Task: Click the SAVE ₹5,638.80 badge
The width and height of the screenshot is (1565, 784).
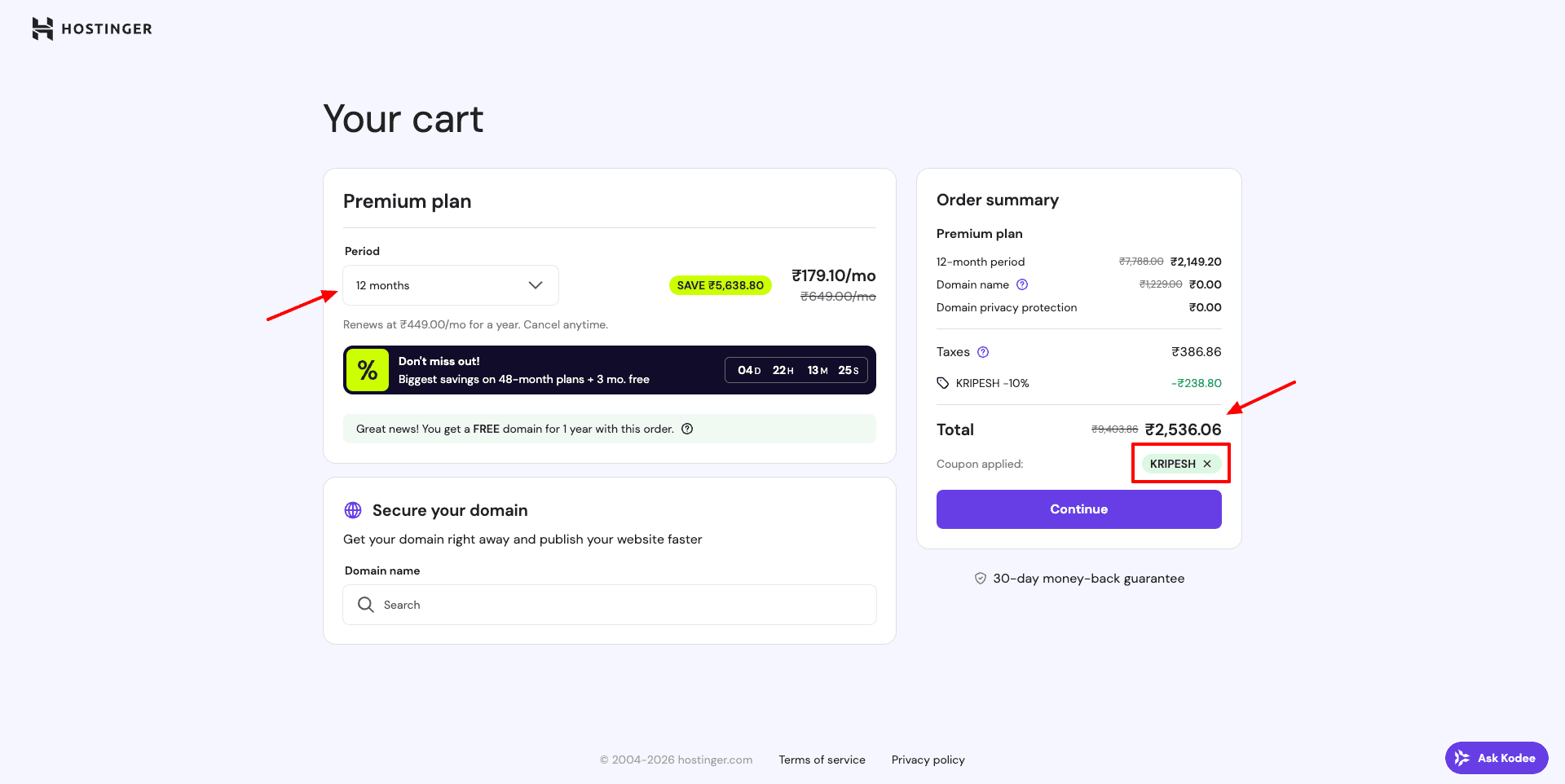Action: coord(720,285)
